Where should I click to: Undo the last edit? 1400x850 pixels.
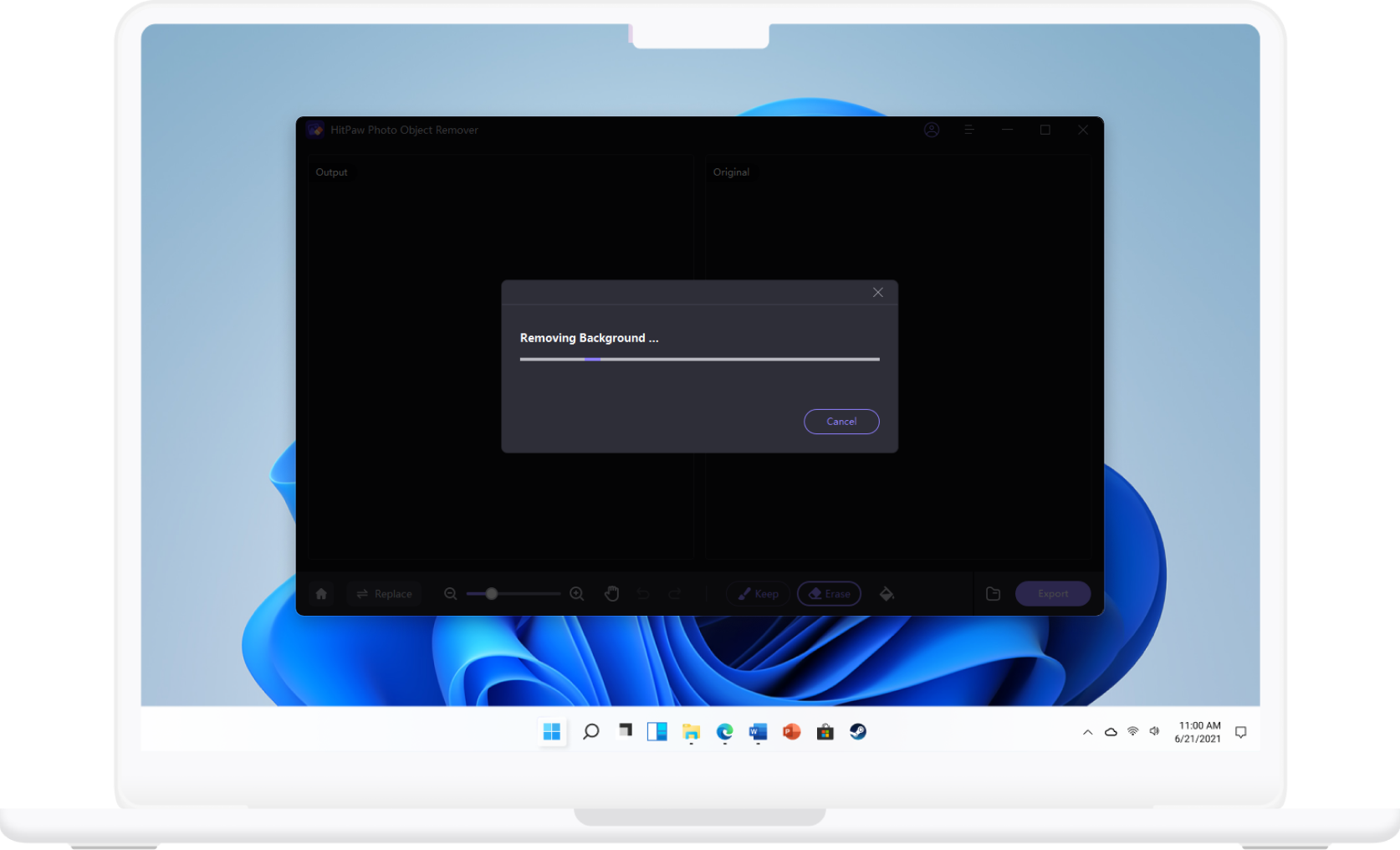[642, 593]
